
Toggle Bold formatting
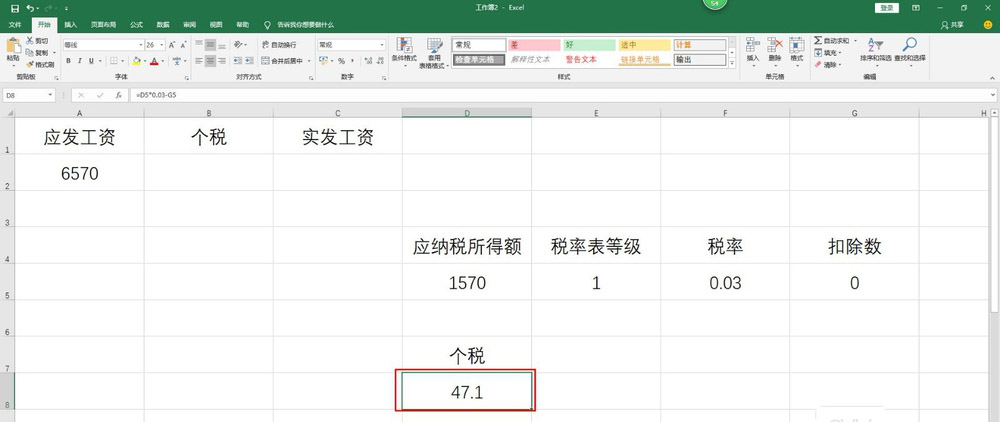(69, 60)
